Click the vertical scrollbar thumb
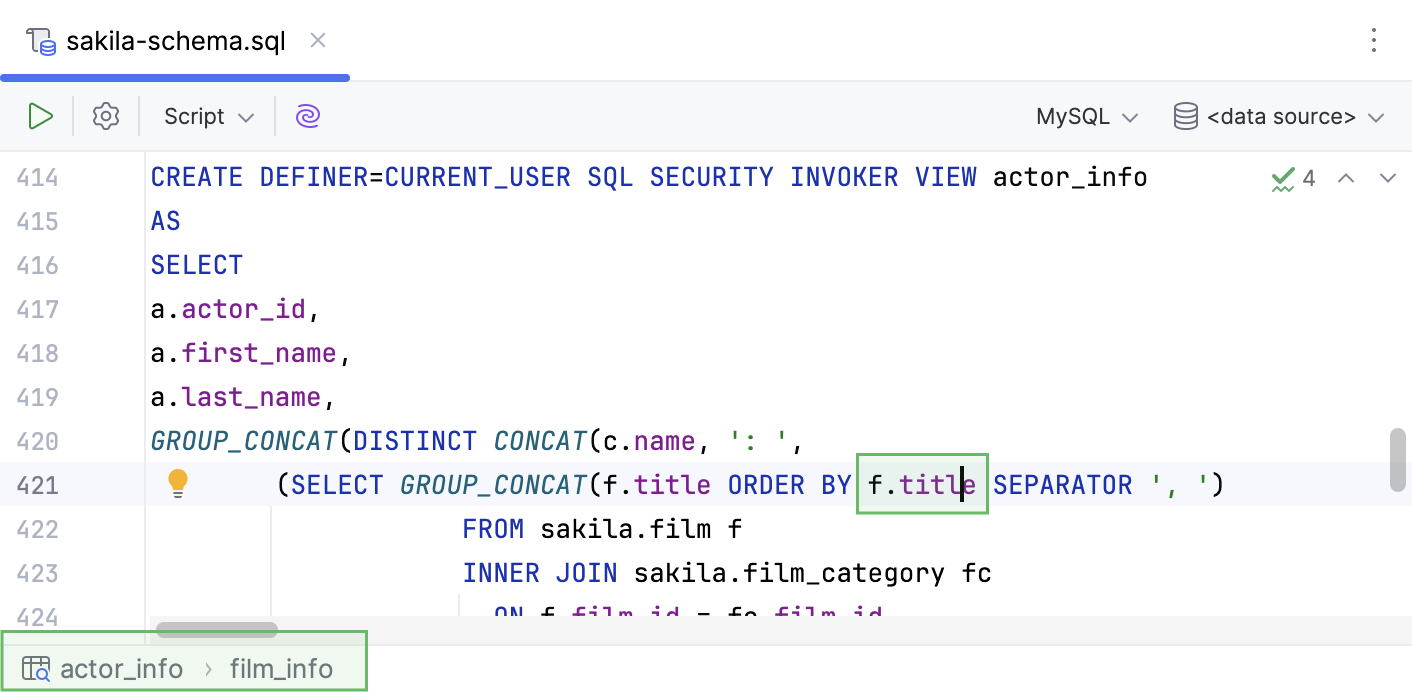Viewport: 1412px width, 692px height. coord(1398,460)
